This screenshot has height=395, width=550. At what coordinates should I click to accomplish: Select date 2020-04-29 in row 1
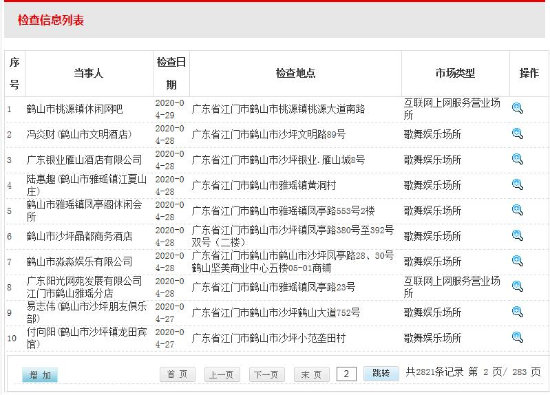pos(170,109)
